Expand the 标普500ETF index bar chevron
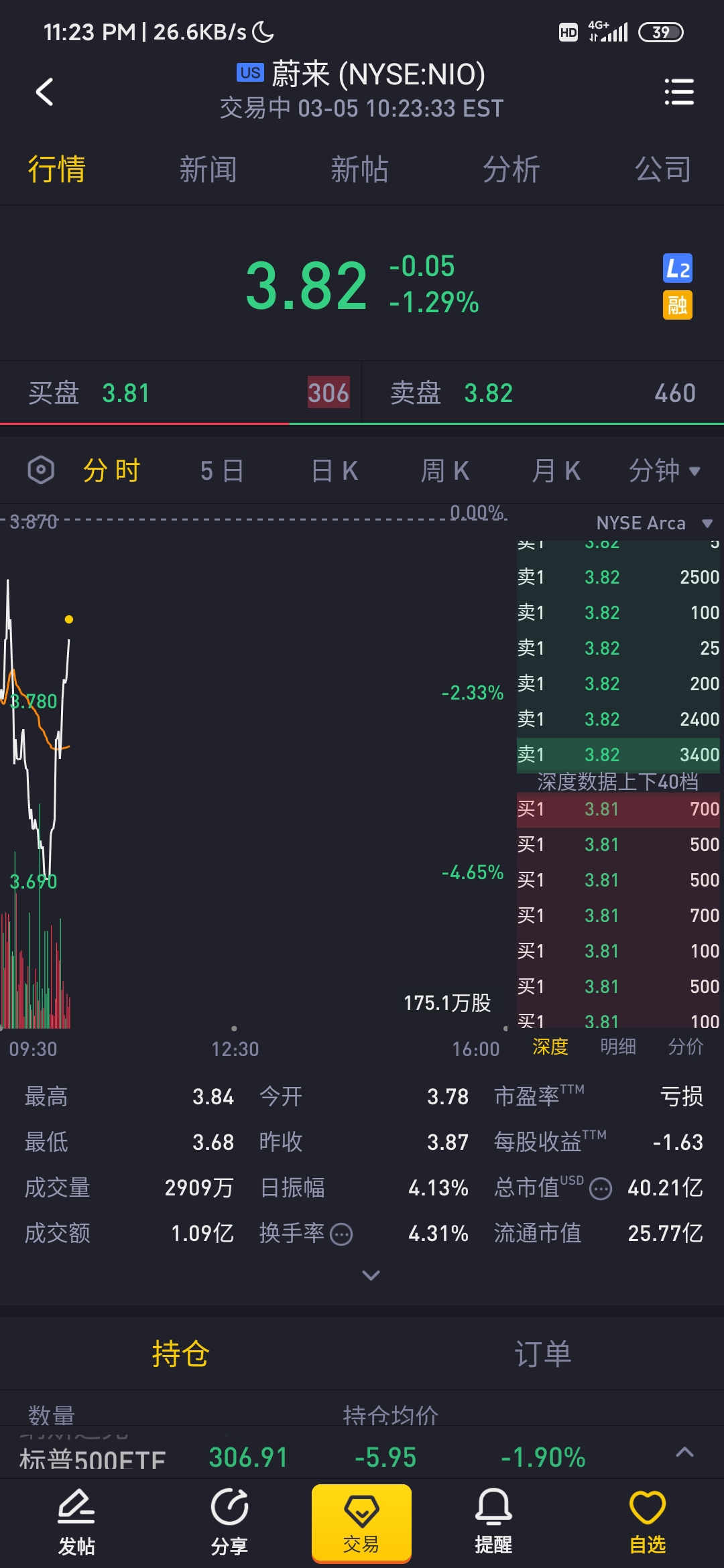 tap(684, 1452)
